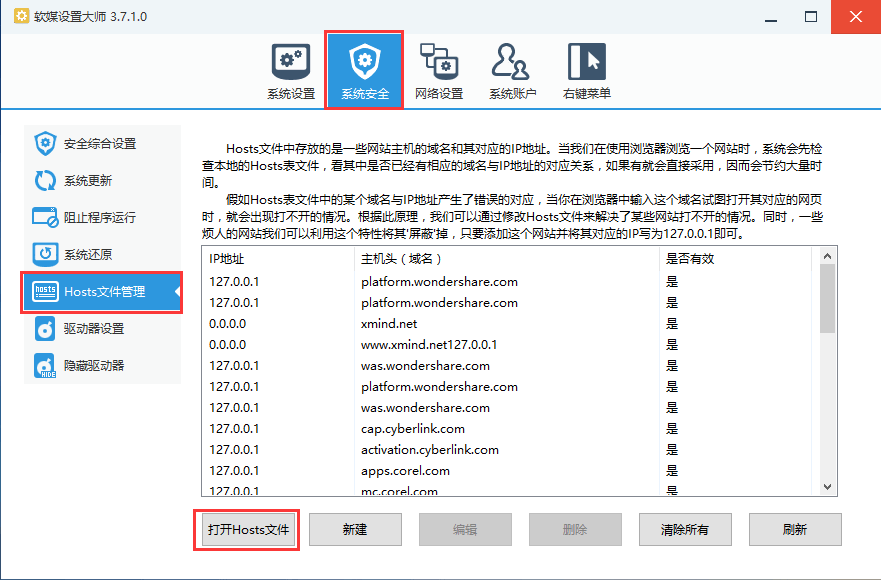
Task: Click the IP地址 column header
Action: 278,259
